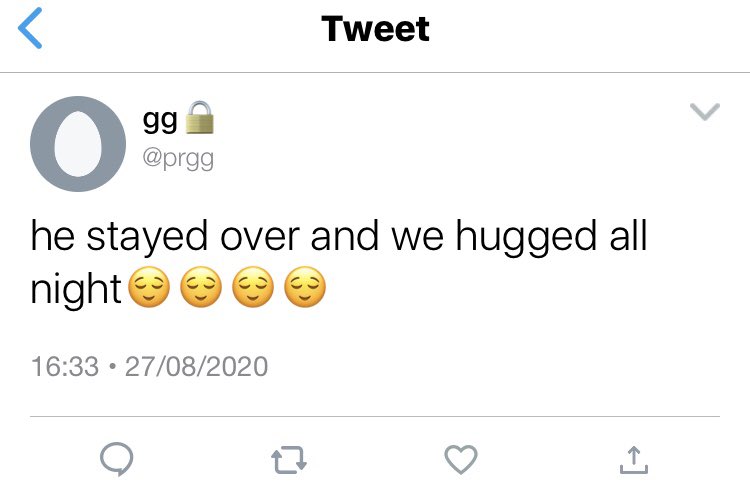Viewport: 750px width, 493px height.
Task: Open the profile via display name gg
Action: point(160,120)
